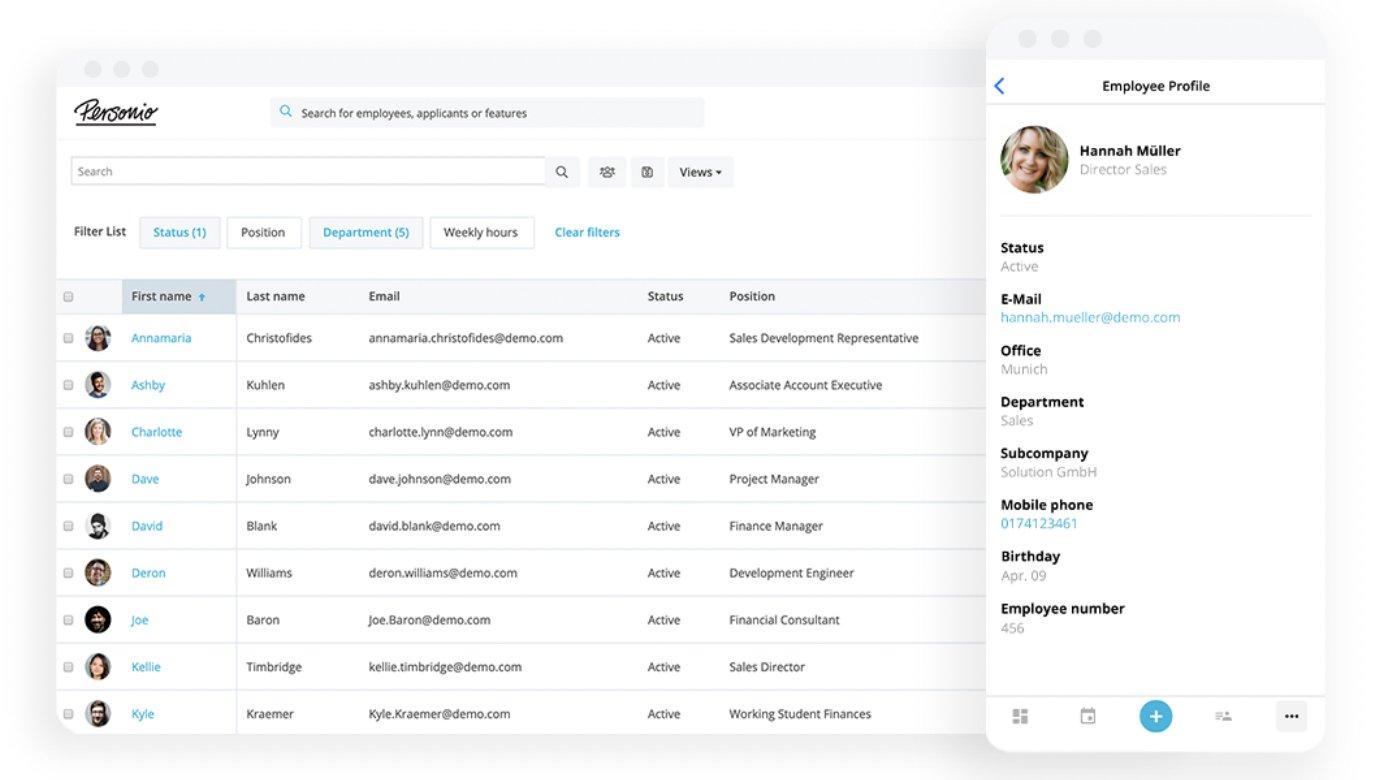Viewport: 1394px width, 780px height.
Task: Open the group employees icon button
Action: (607, 172)
